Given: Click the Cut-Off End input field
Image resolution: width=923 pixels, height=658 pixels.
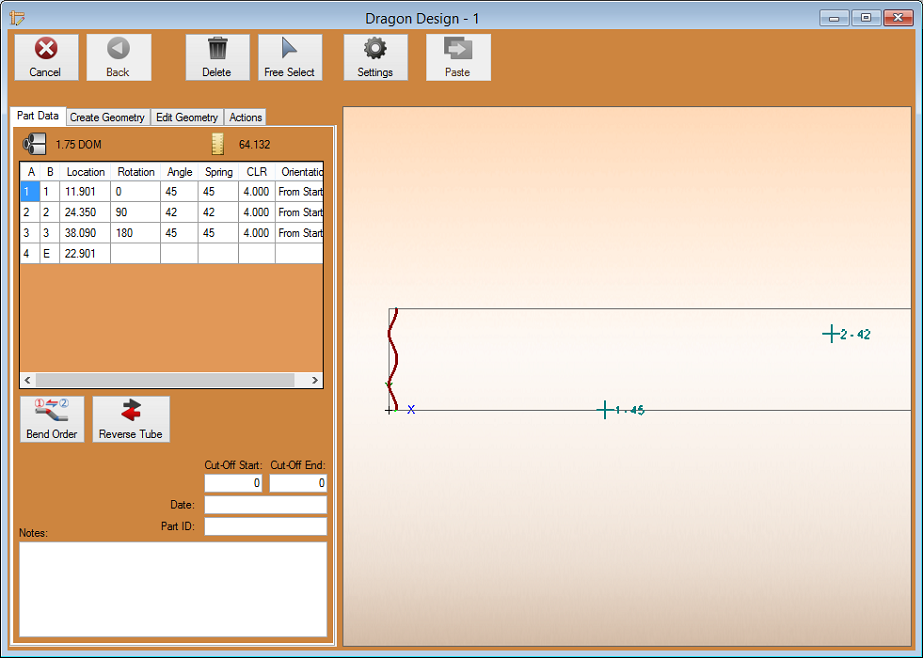Looking at the screenshot, I should 298,483.
